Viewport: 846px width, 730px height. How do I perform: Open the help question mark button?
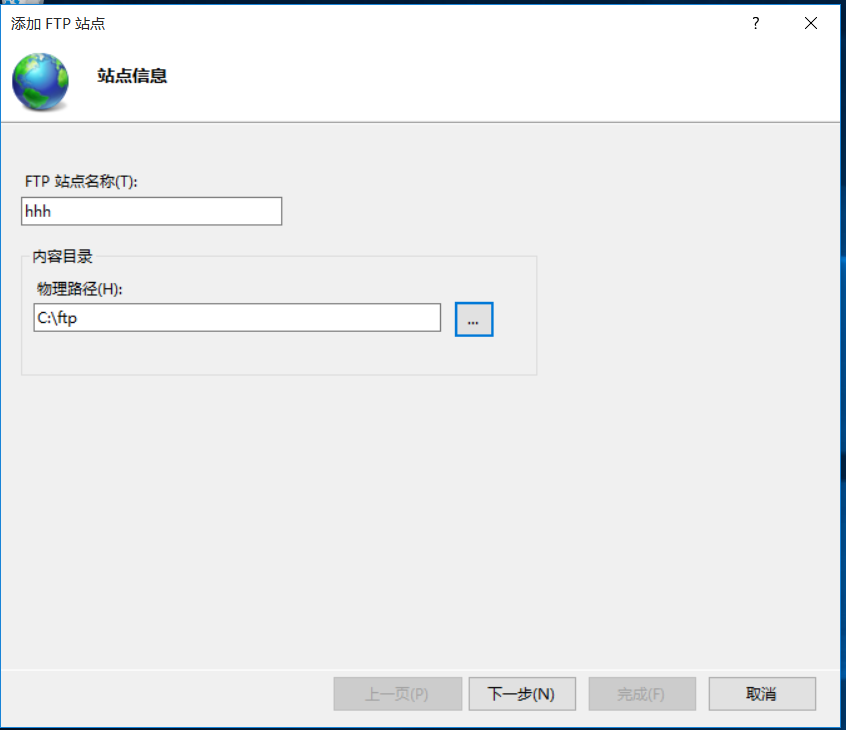pos(755,23)
